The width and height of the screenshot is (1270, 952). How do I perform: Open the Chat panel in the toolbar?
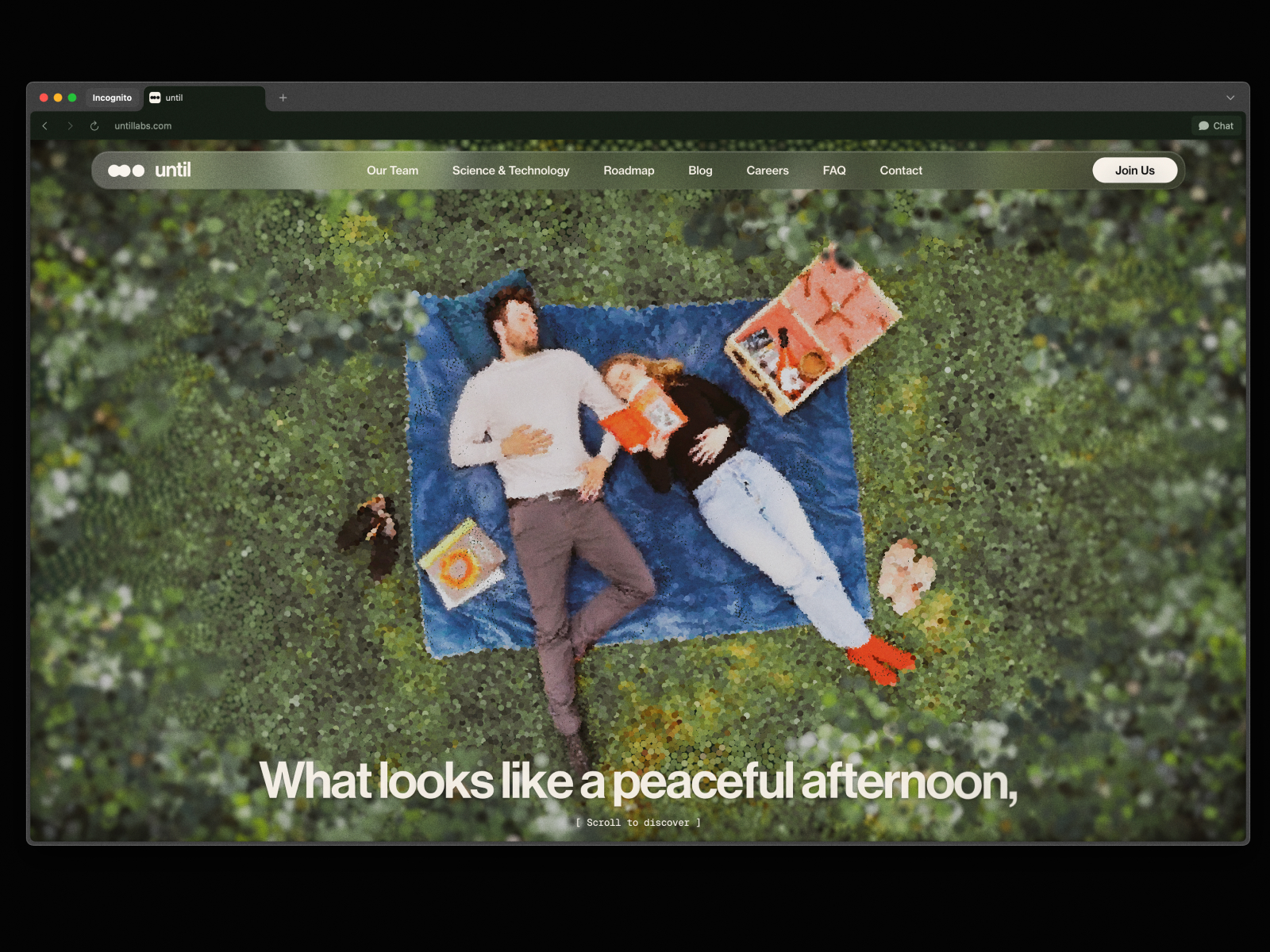point(1215,126)
